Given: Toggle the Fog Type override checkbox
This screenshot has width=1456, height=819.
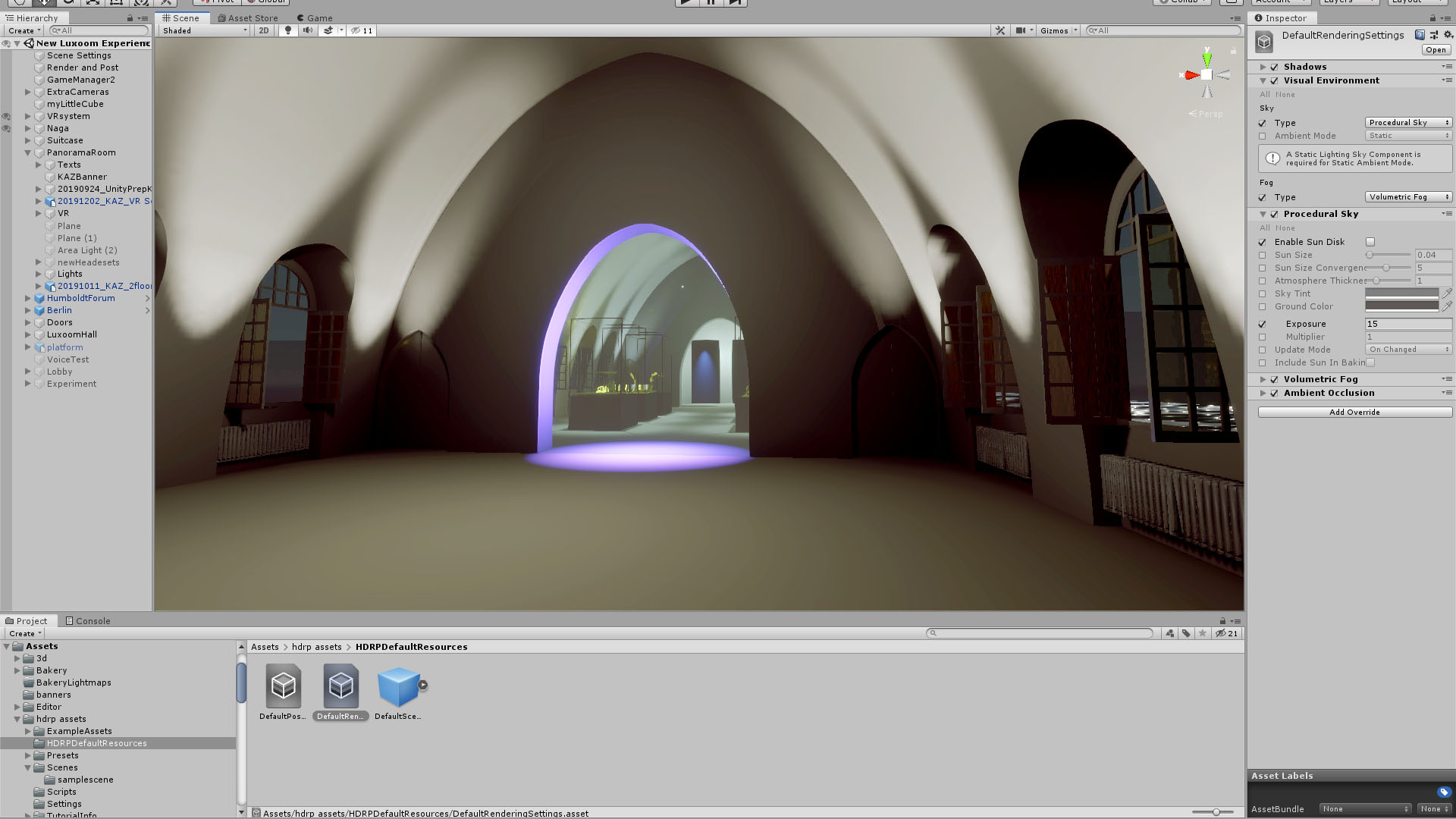Looking at the screenshot, I should point(1263,197).
